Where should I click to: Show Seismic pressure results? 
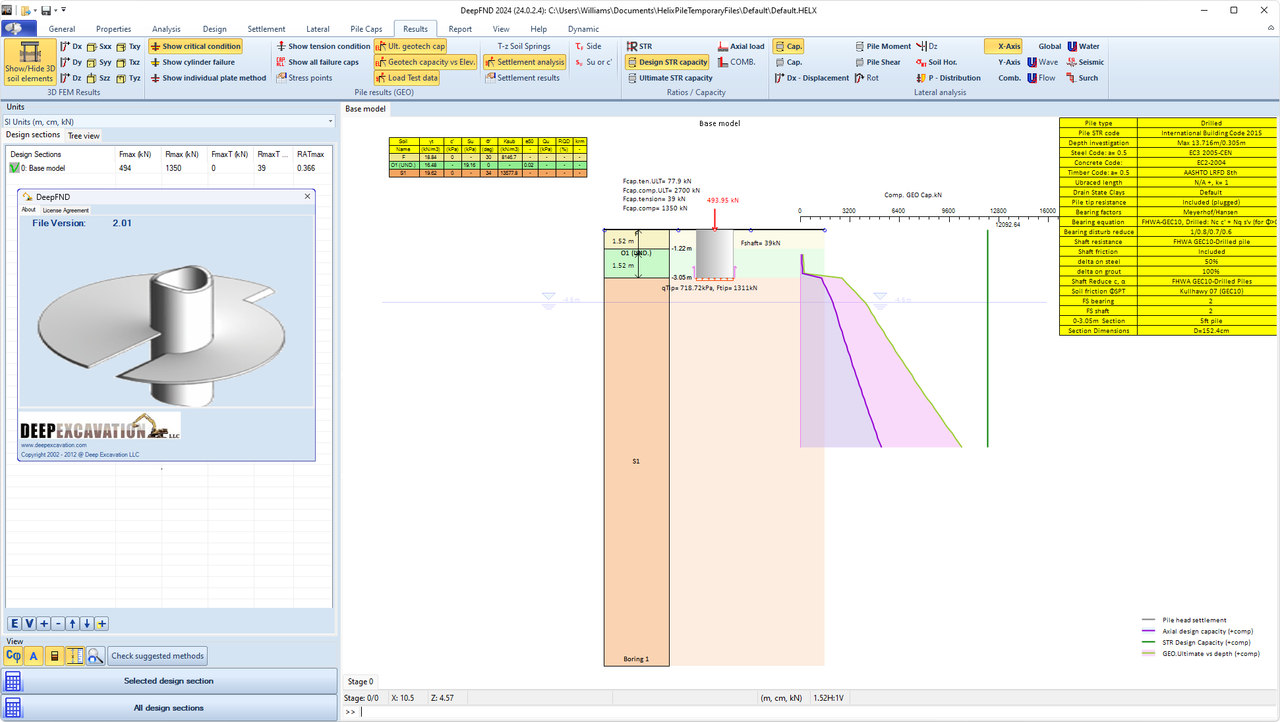(1085, 62)
